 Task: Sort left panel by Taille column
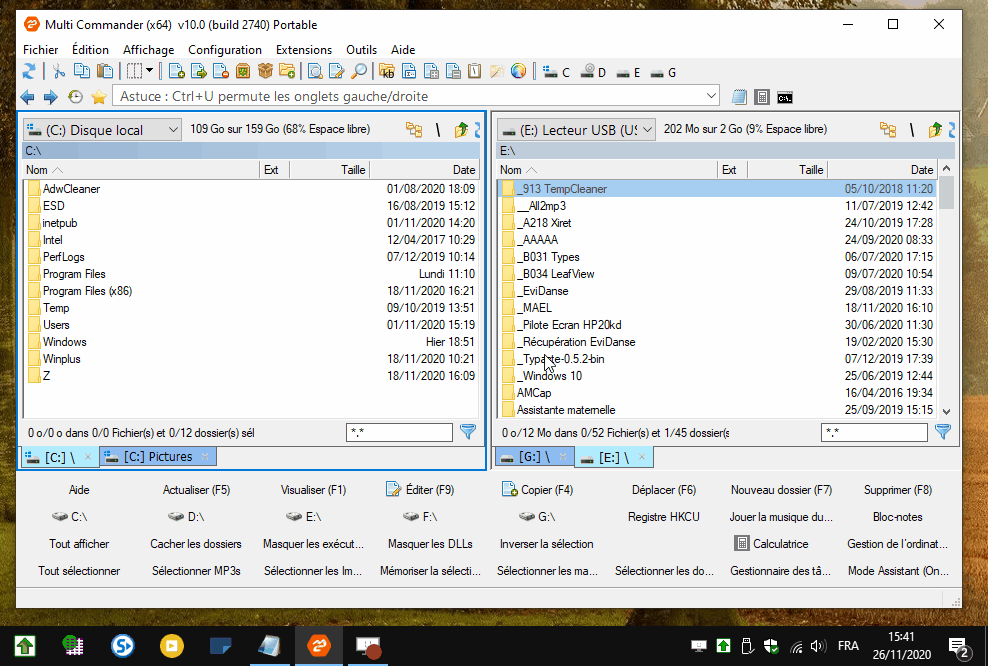tap(329, 169)
